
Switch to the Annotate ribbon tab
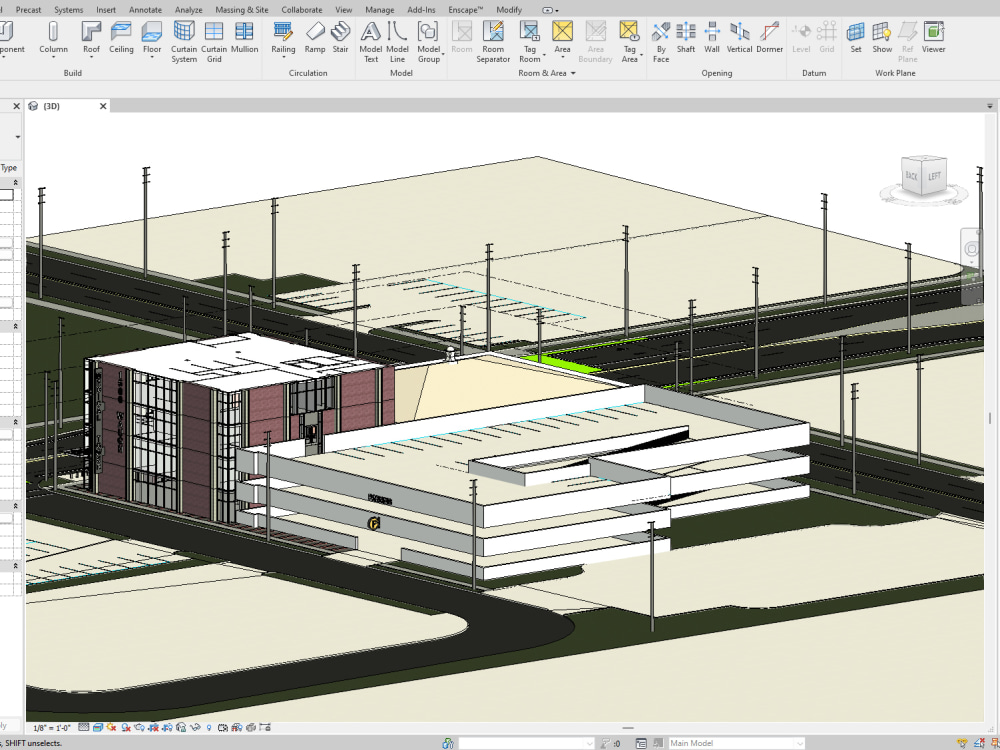point(145,9)
